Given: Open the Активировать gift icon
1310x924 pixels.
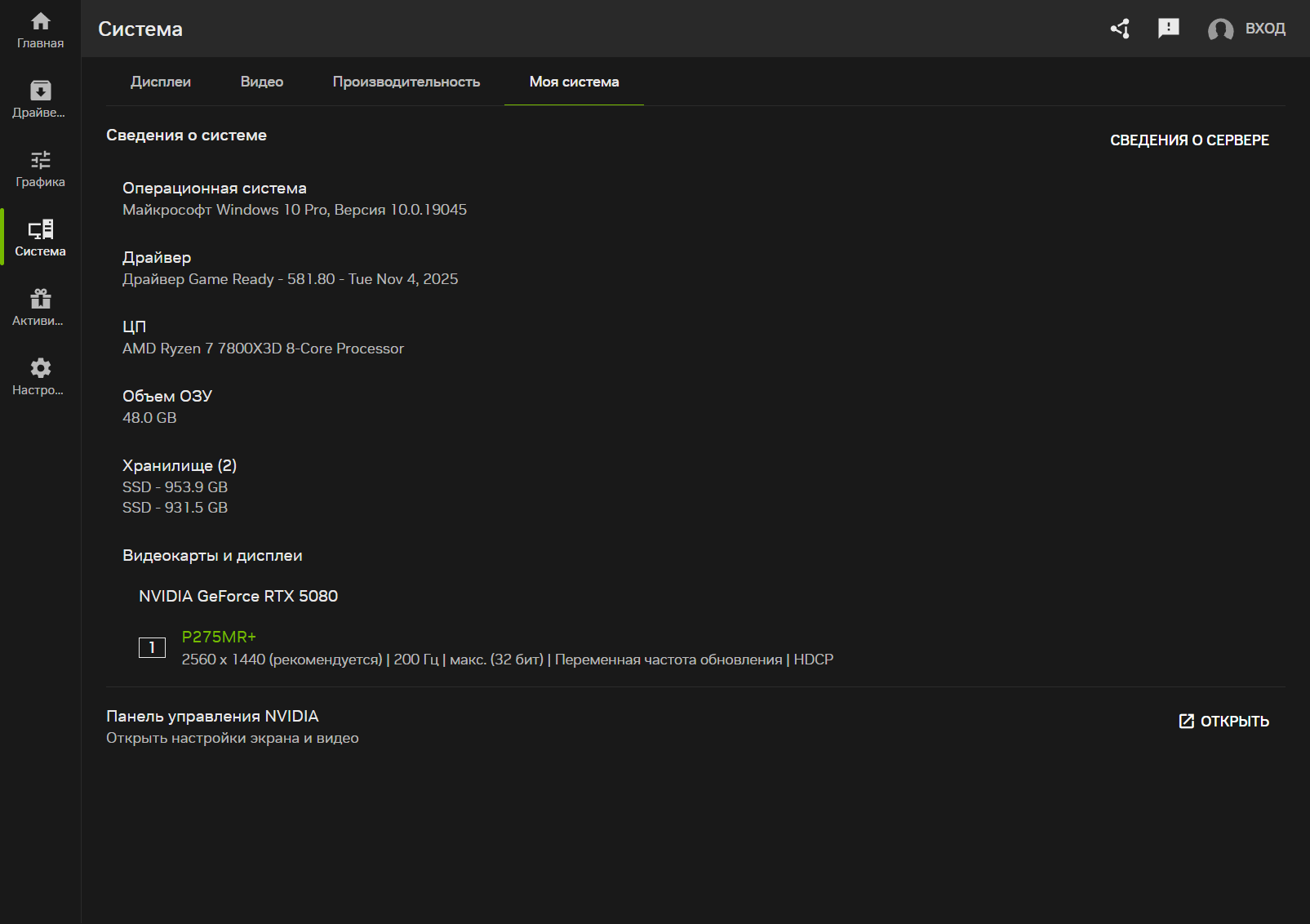Looking at the screenshot, I should pos(40,299).
